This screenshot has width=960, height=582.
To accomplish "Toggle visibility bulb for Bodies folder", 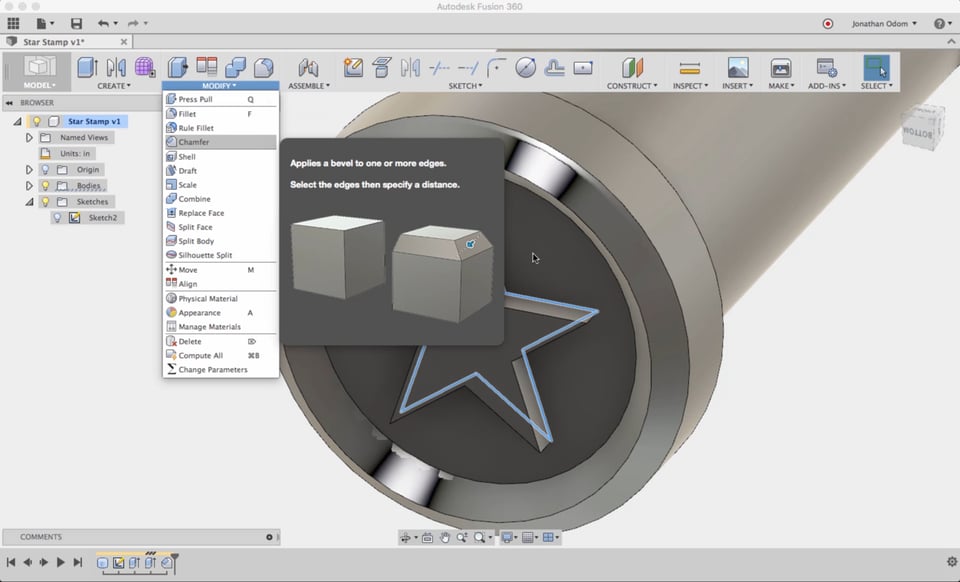I will pyautogui.click(x=45, y=186).
